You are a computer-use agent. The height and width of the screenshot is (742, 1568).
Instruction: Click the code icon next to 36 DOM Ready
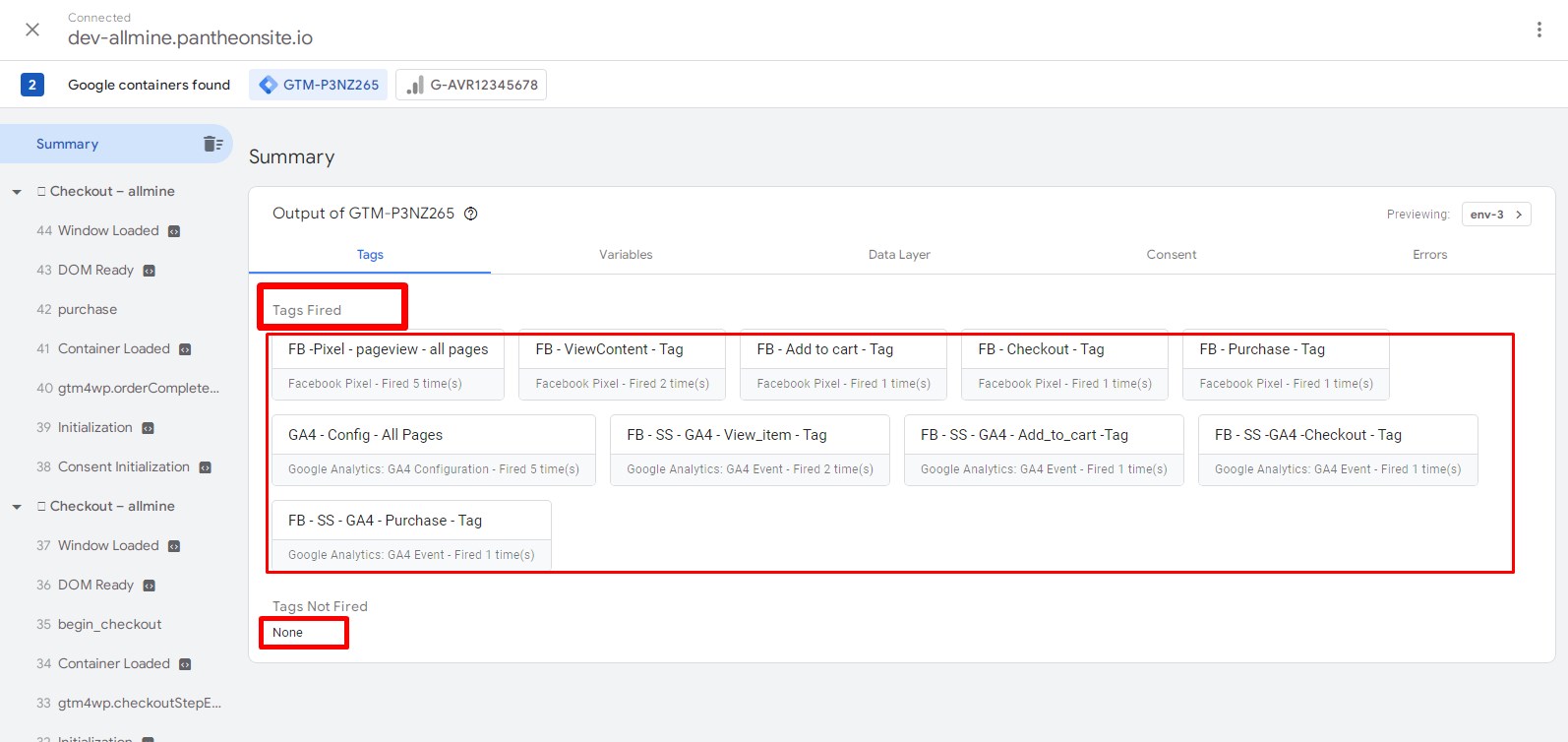(x=150, y=586)
